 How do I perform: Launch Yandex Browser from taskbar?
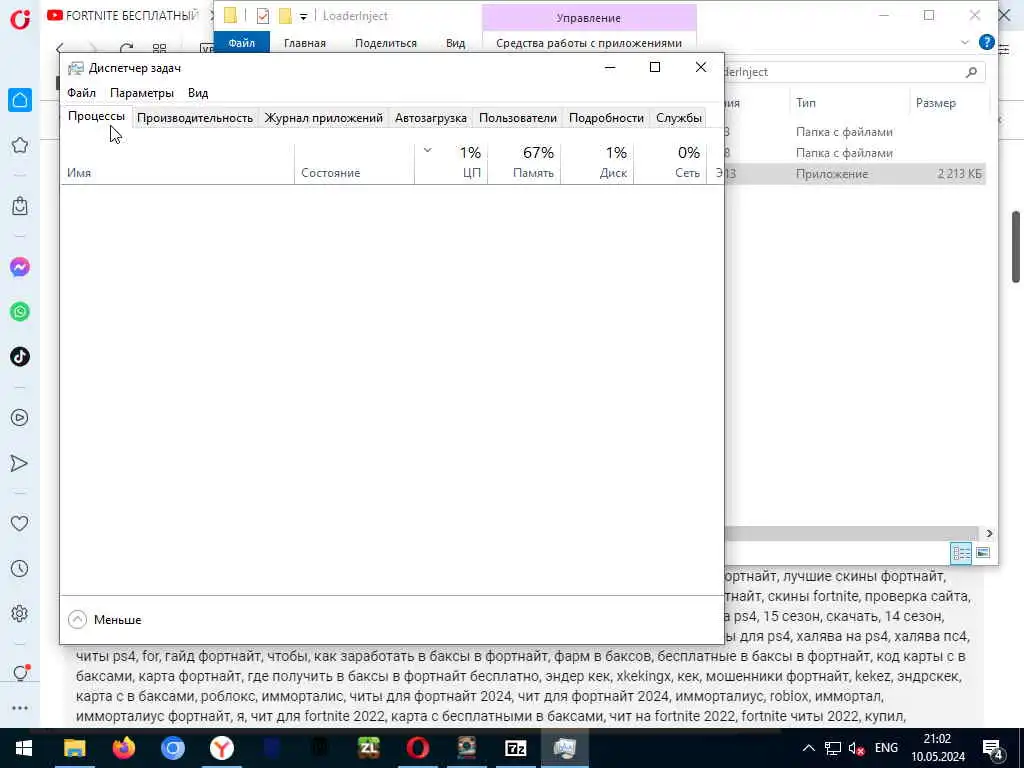[x=222, y=748]
